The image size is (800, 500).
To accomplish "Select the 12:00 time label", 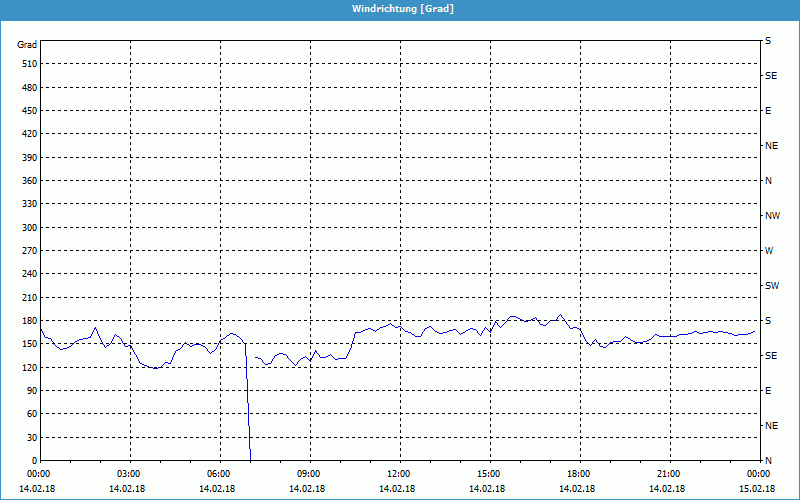I will 399,474.
